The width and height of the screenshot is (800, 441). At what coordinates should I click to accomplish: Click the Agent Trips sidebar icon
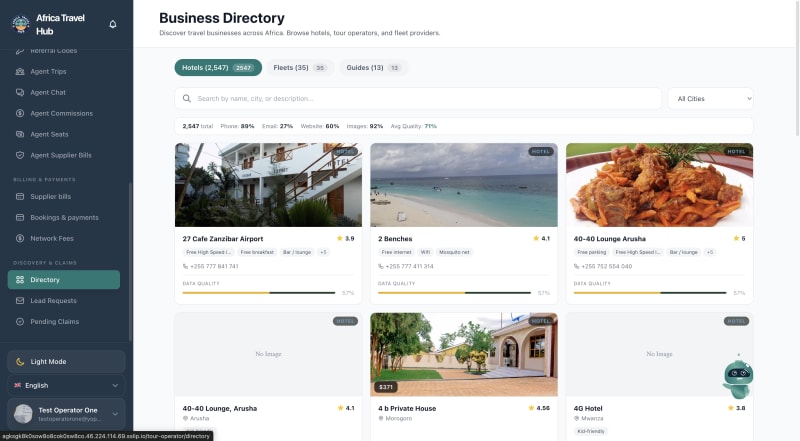[x=20, y=71]
